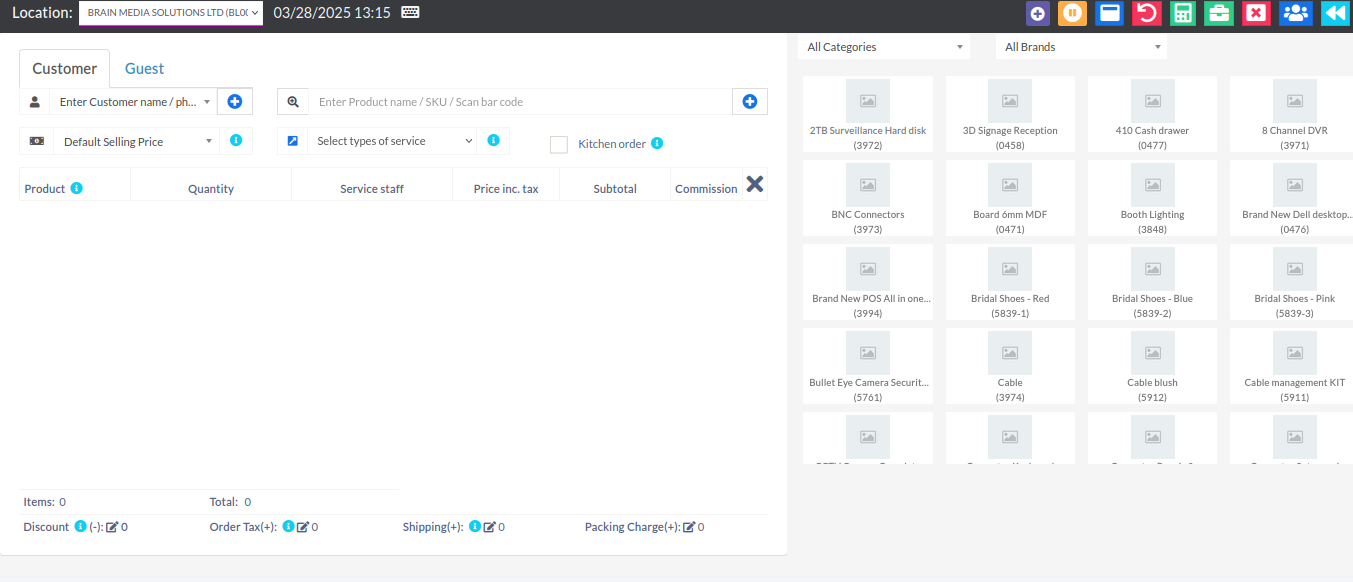Image resolution: width=1353 pixels, height=582 pixels.
Task: Switch to the Guest tab
Action: pos(144,68)
